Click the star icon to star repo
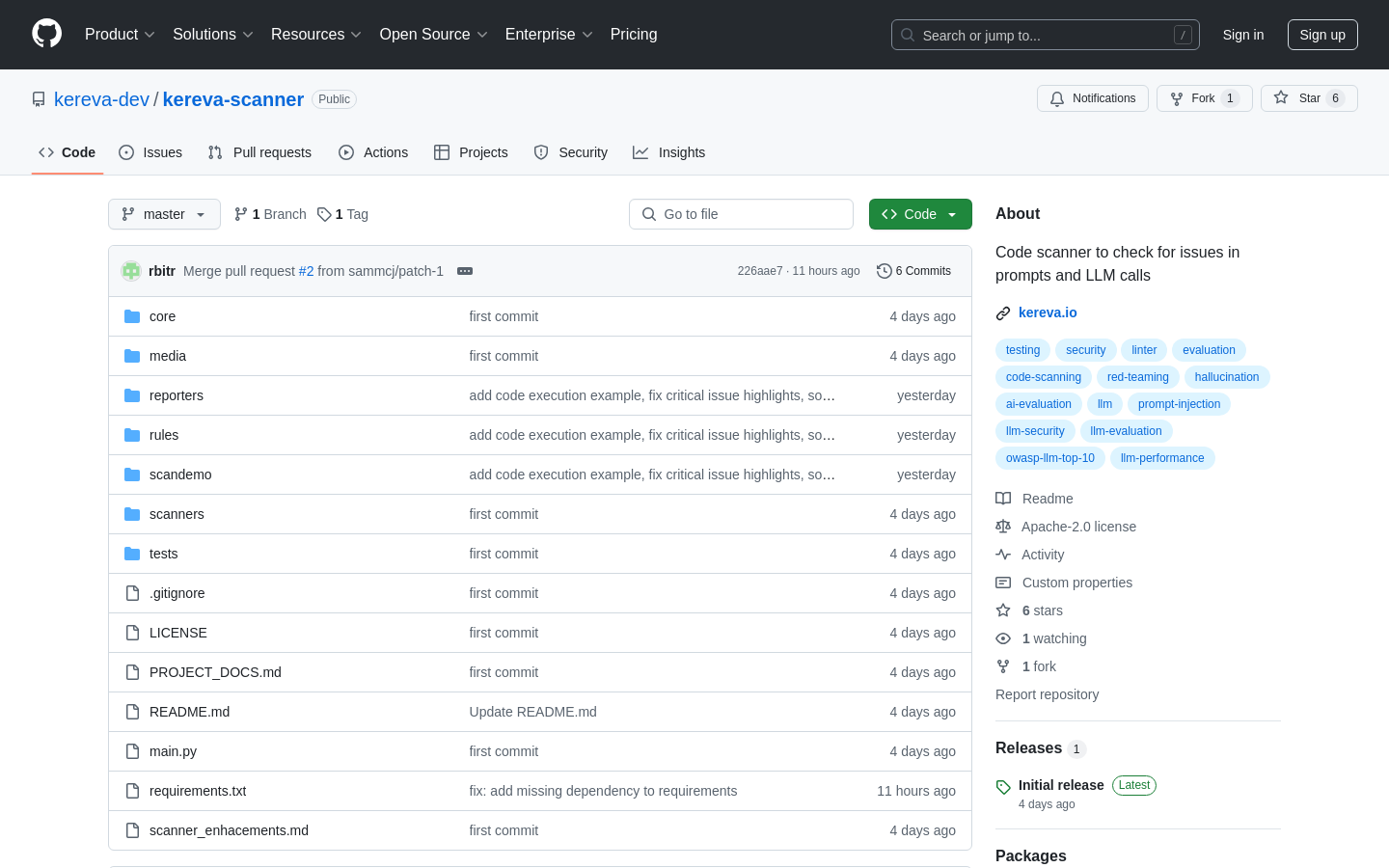 coord(1281,97)
